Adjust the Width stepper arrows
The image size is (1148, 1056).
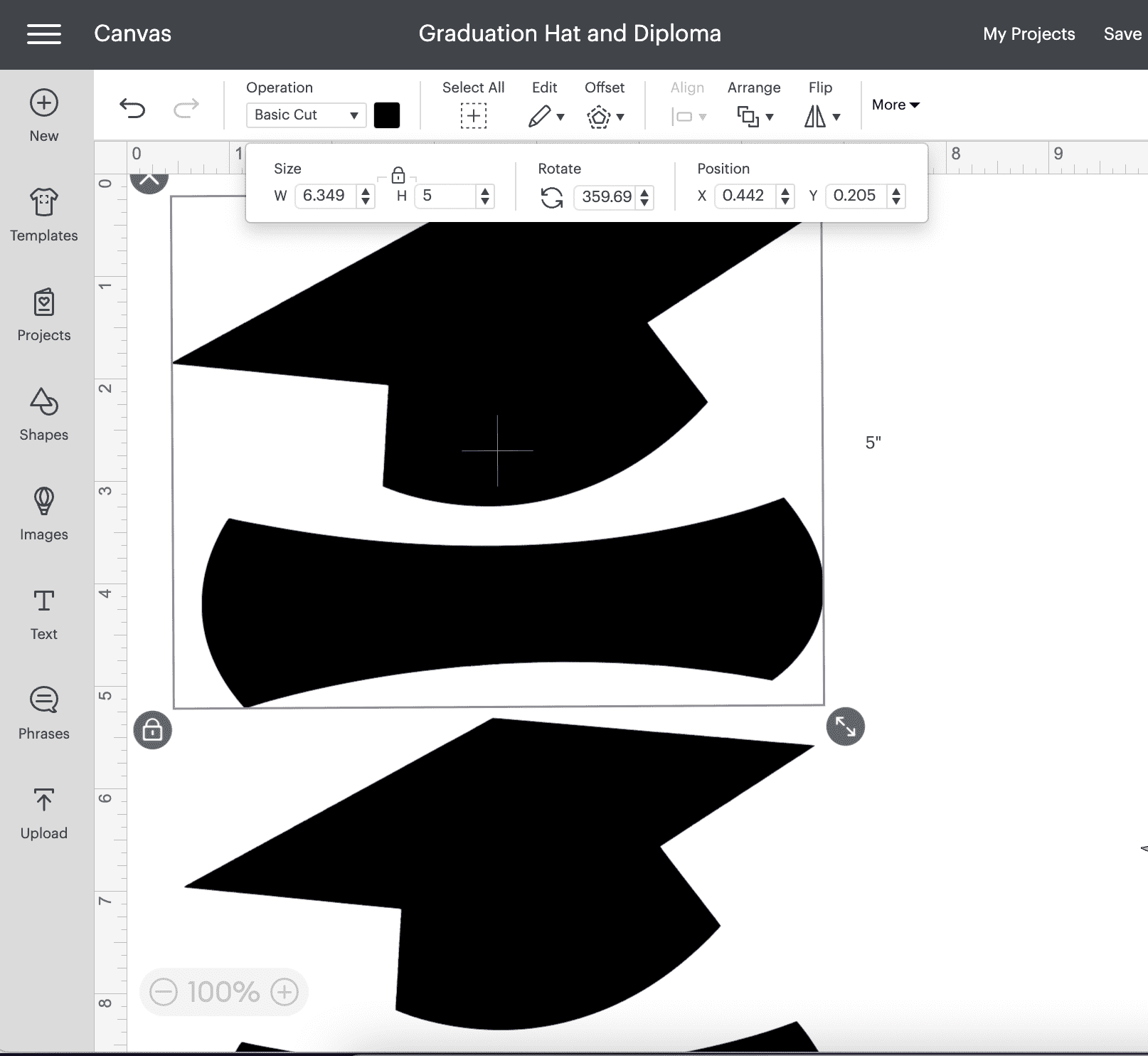(x=366, y=196)
